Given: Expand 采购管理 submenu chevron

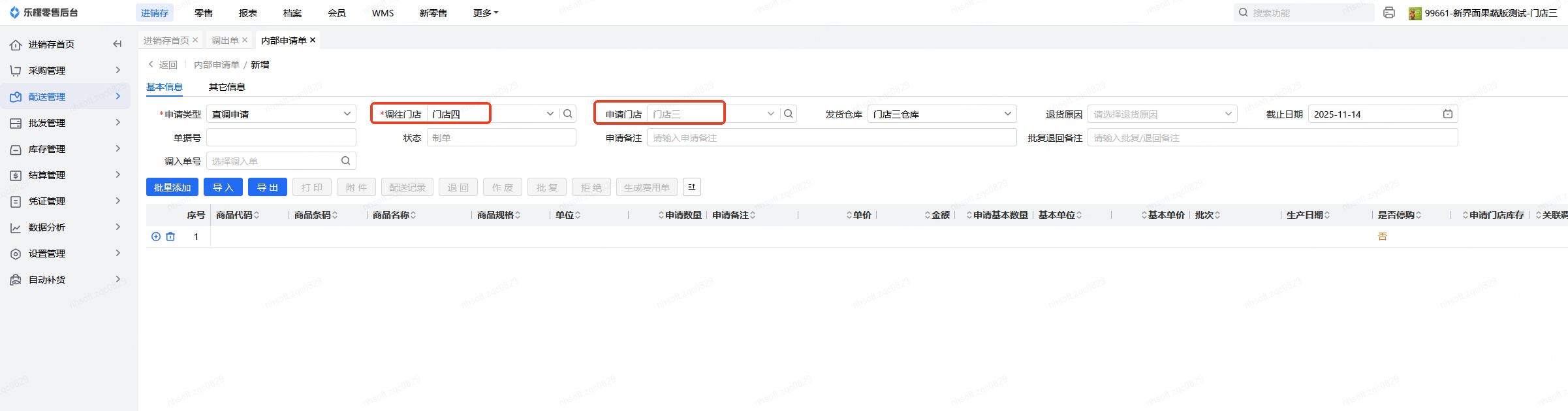Looking at the screenshot, I should pos(118,70).
